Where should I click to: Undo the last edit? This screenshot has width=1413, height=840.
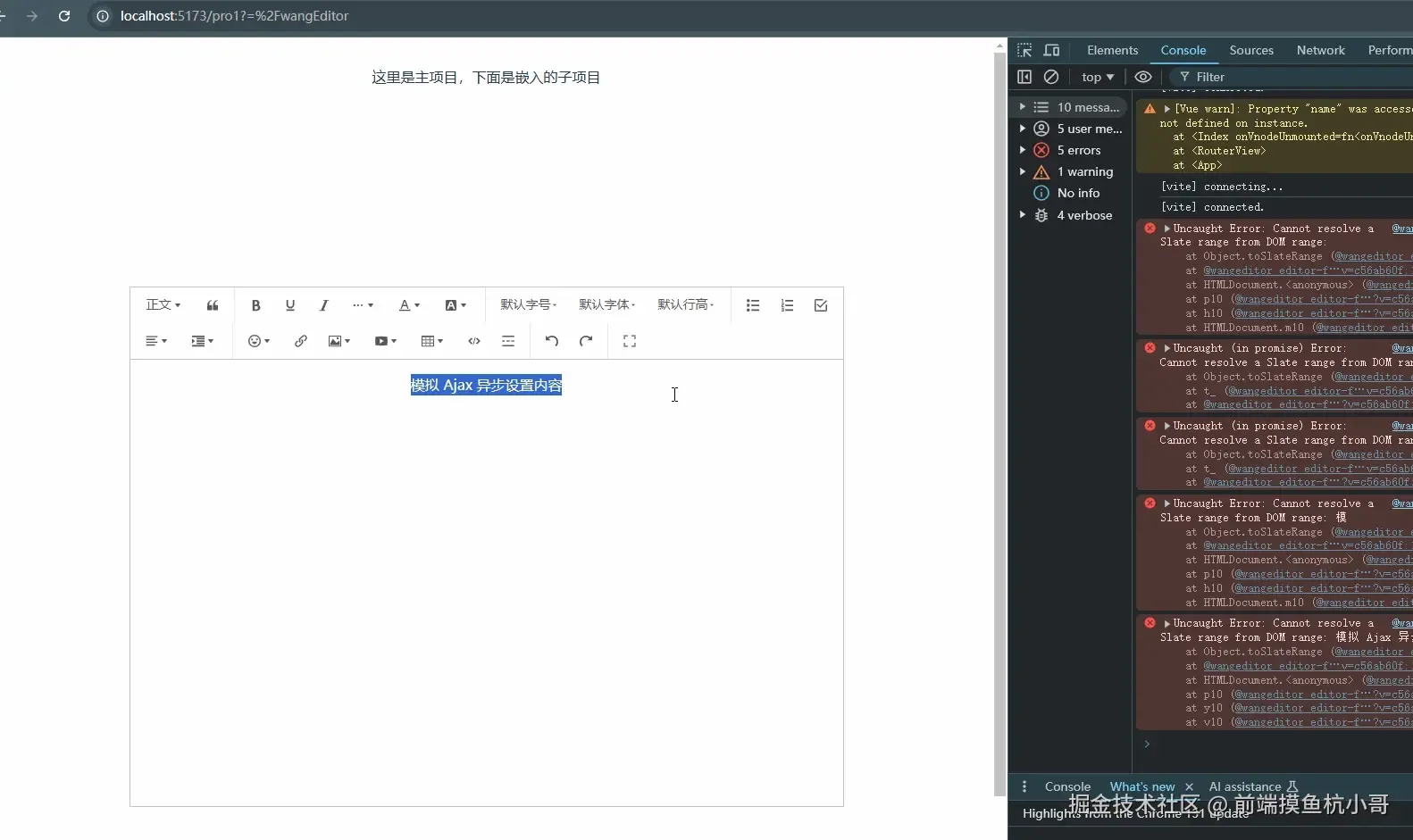552,341
